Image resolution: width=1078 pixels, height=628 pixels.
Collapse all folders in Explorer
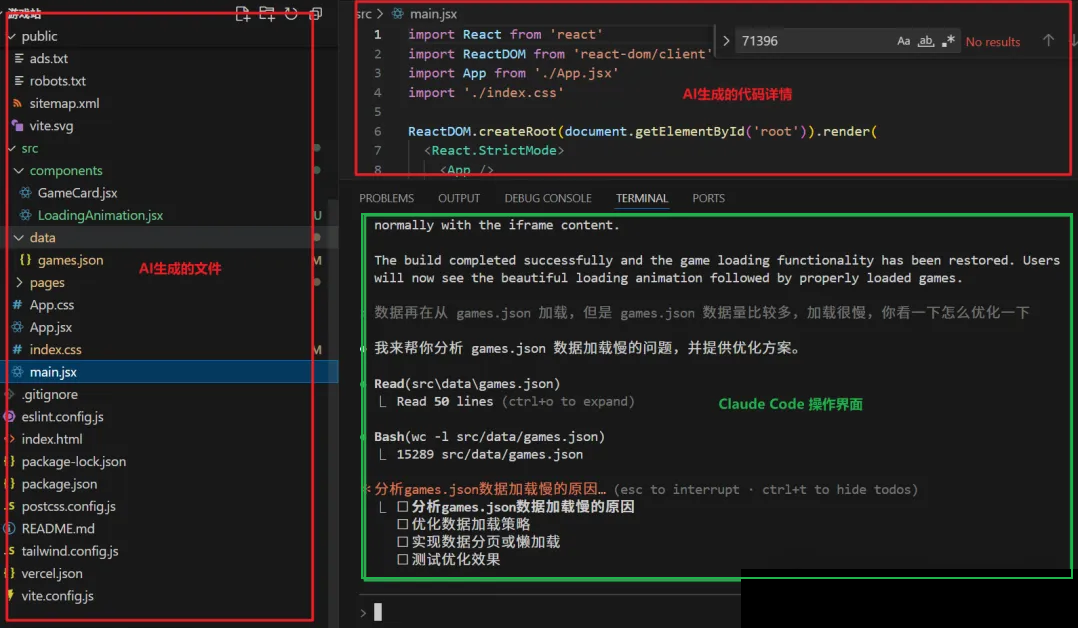tap(316, 14)
